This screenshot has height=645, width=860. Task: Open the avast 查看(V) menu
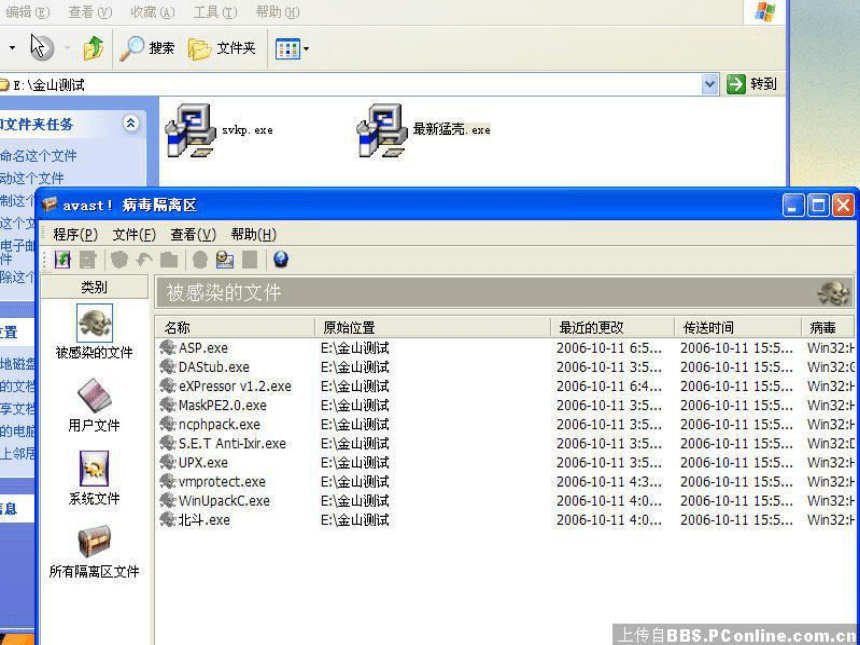[x=193, y=235]
